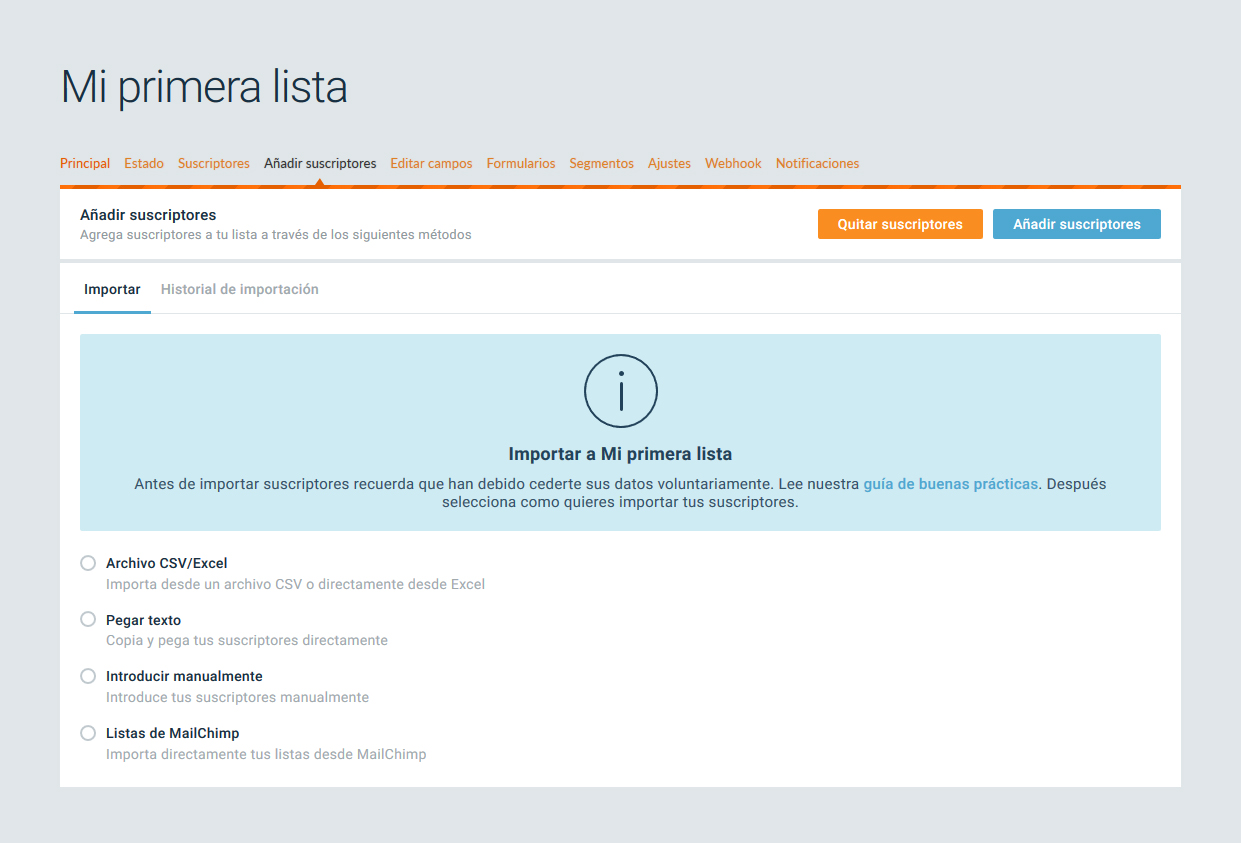Select the Pegar texto radio option

pyautogui.click(x=88, y=620)
